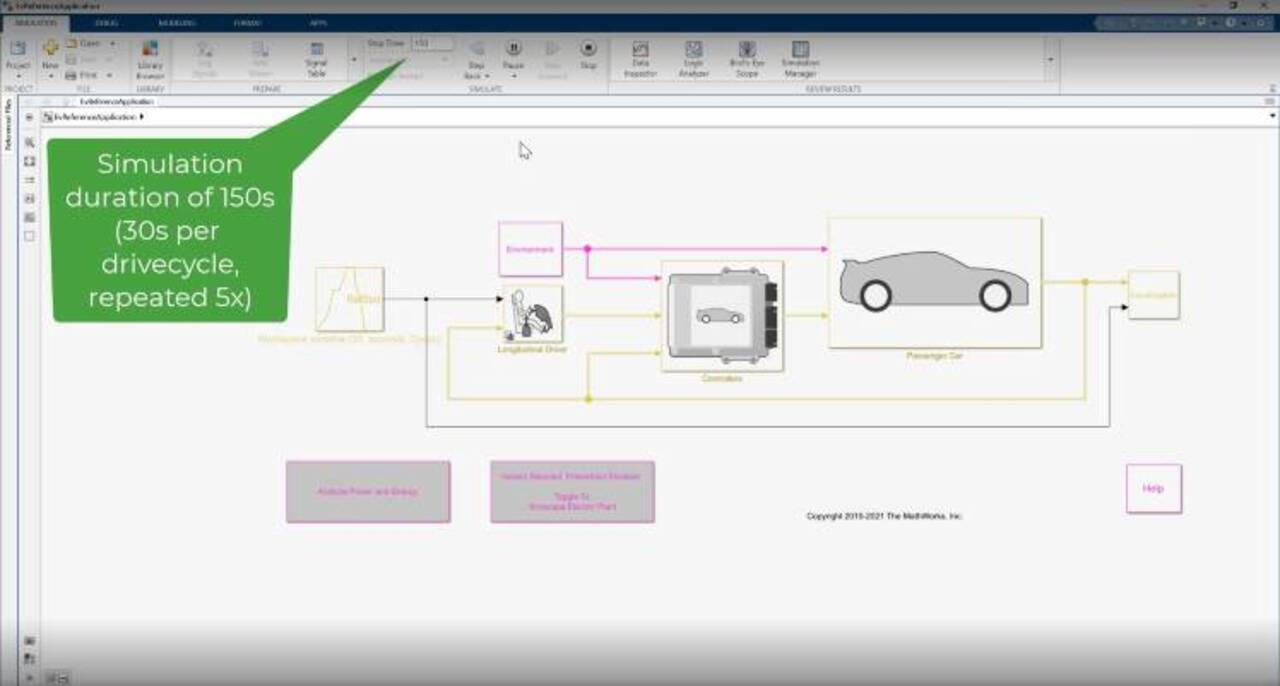Expand the Project dropdown
1280x686 pixels.
click(x=18, y=75)
